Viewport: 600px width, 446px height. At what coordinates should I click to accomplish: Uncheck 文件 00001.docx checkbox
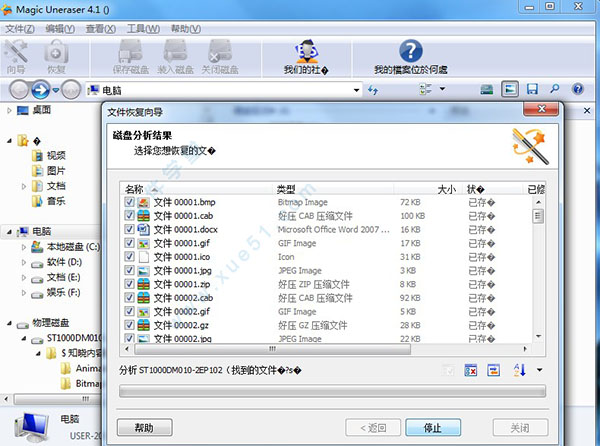[129, 229]
